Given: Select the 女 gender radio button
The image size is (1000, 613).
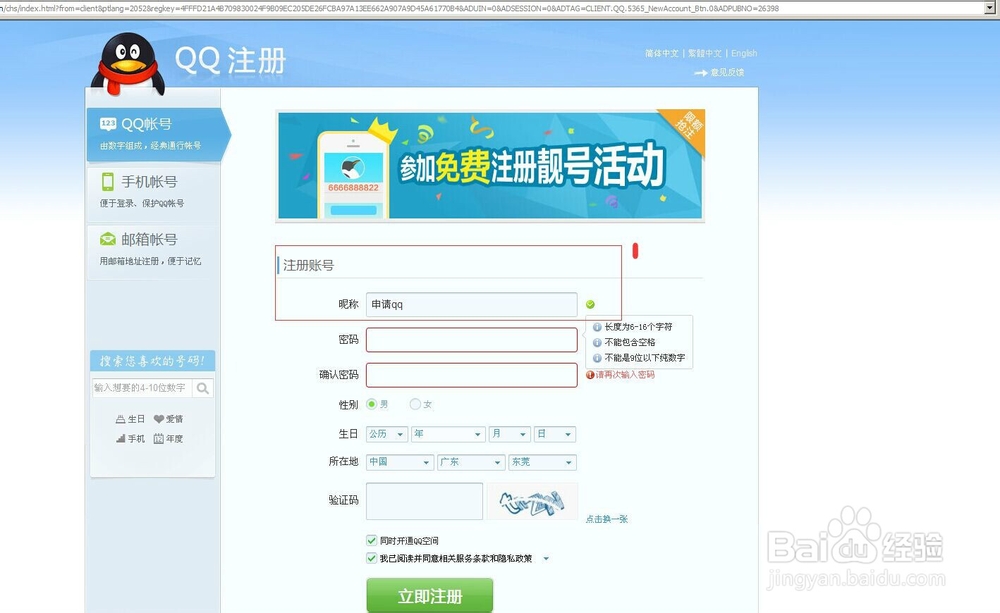Looking at the screenshot, I should point(415,404).
